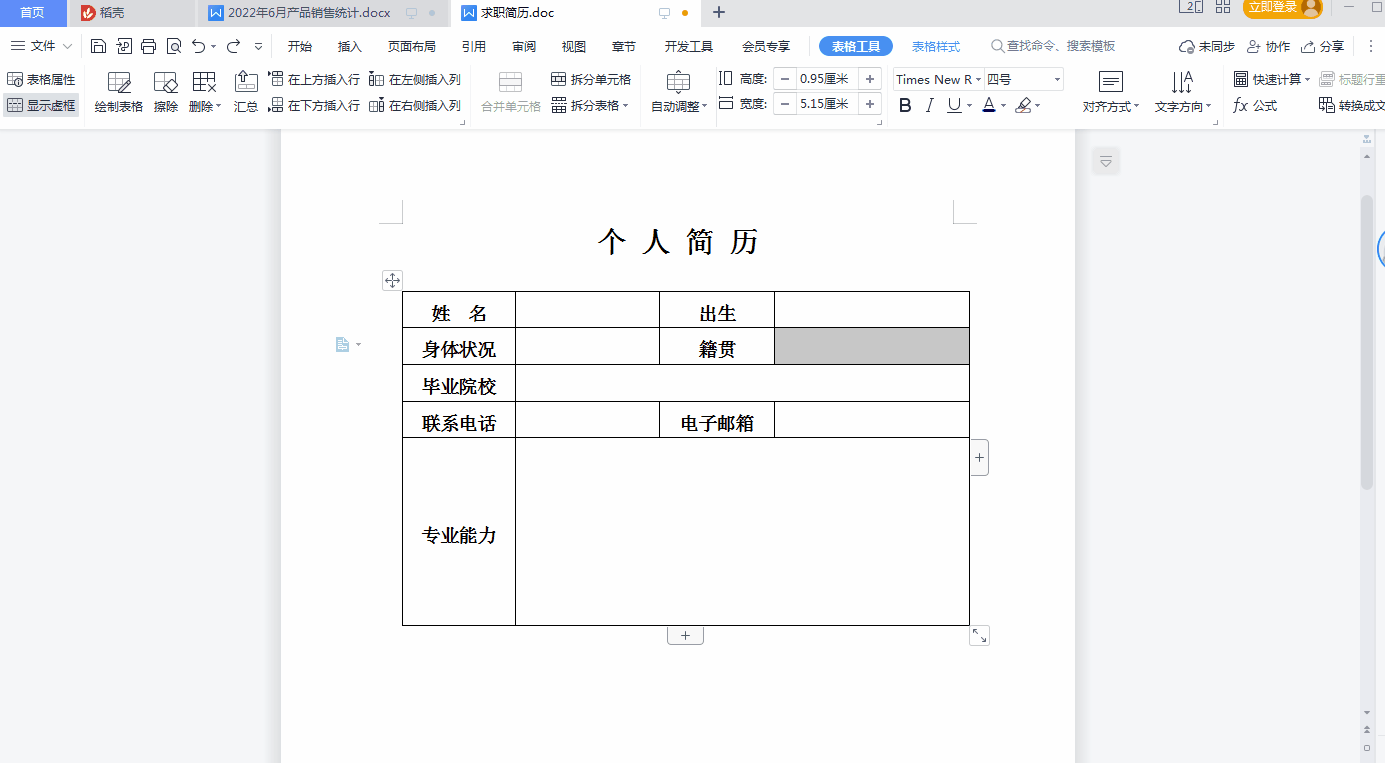Open the AutoFit (自动调整) dropdown
This screenshot has height=763, width=1385.
pyautogui.click(x=679, y=92)
